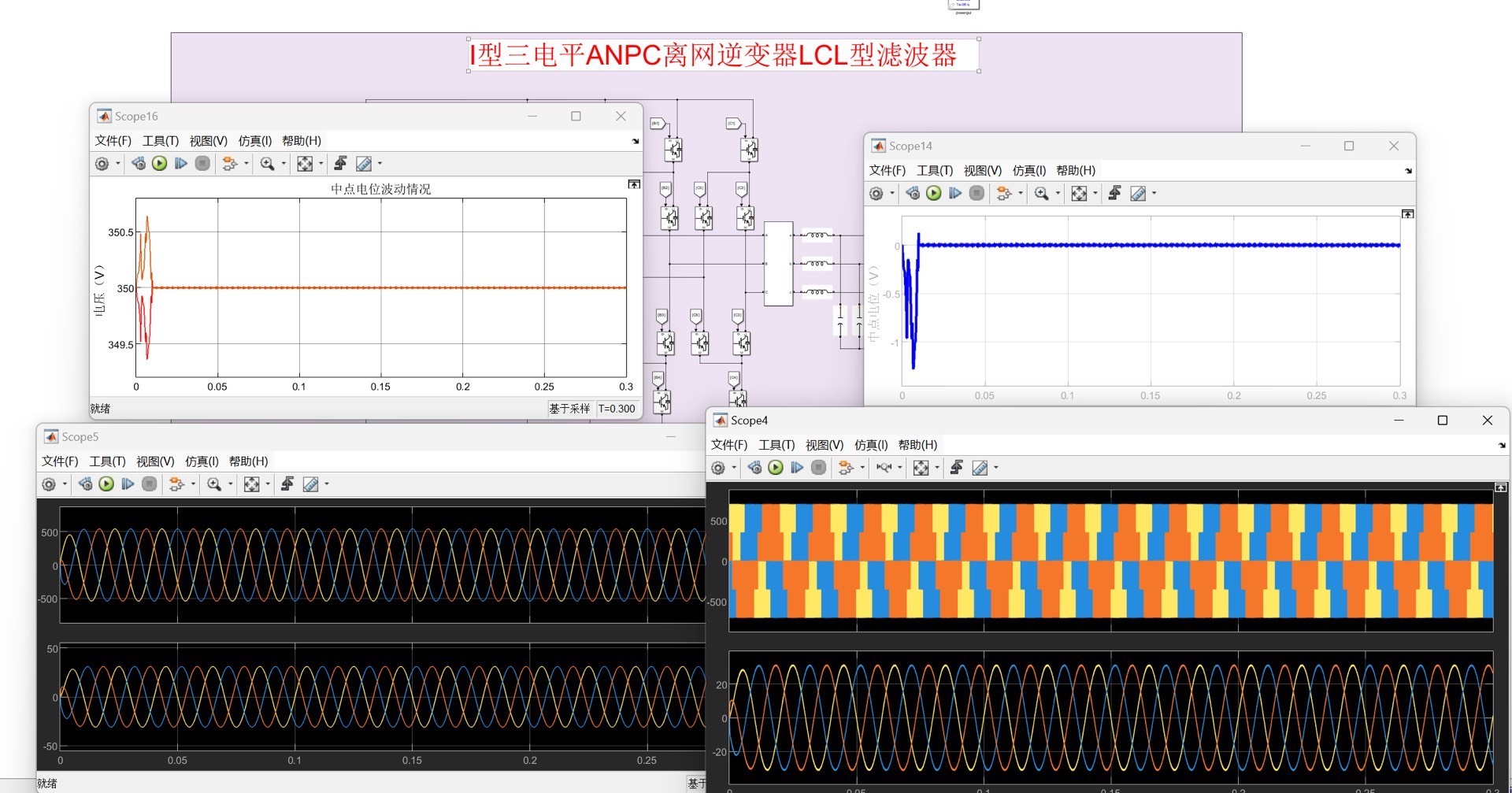Open the settings dropdown arrow in Scope5

click(x=64, y=484)
